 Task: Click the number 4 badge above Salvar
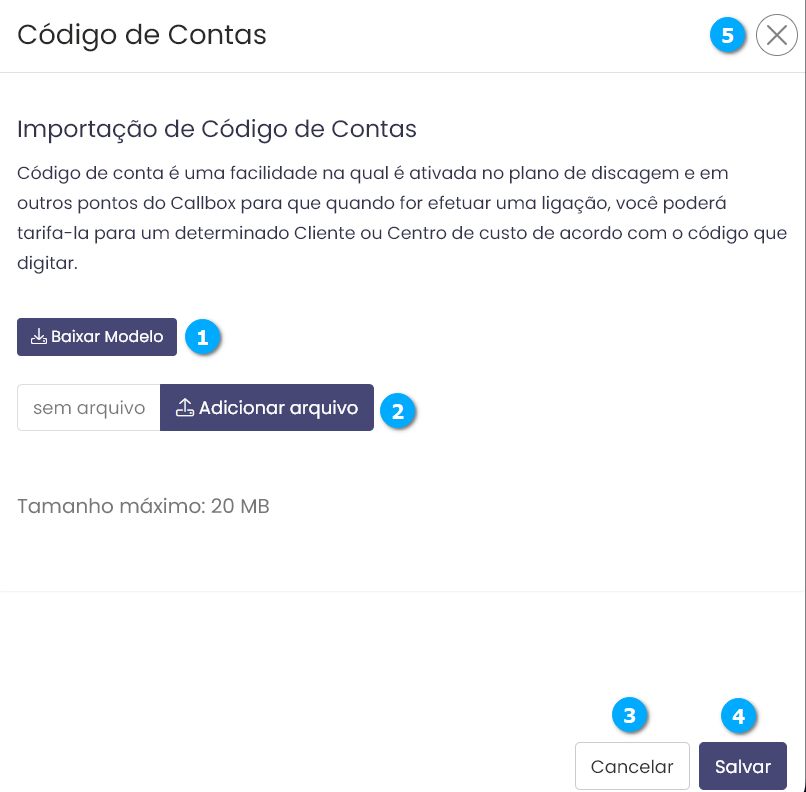(738, 716)
